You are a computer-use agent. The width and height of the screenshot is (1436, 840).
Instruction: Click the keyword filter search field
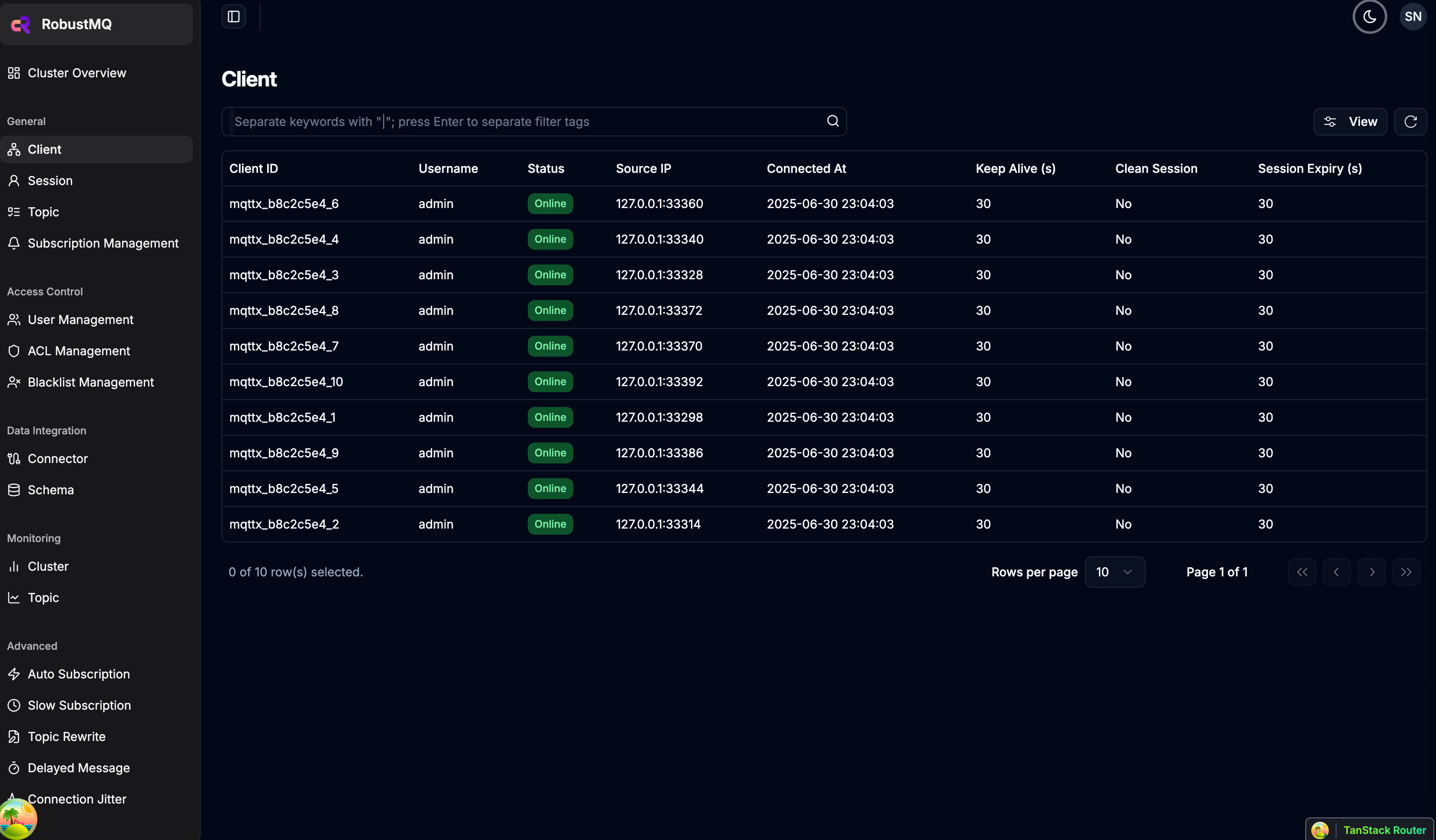coord(524,121)
